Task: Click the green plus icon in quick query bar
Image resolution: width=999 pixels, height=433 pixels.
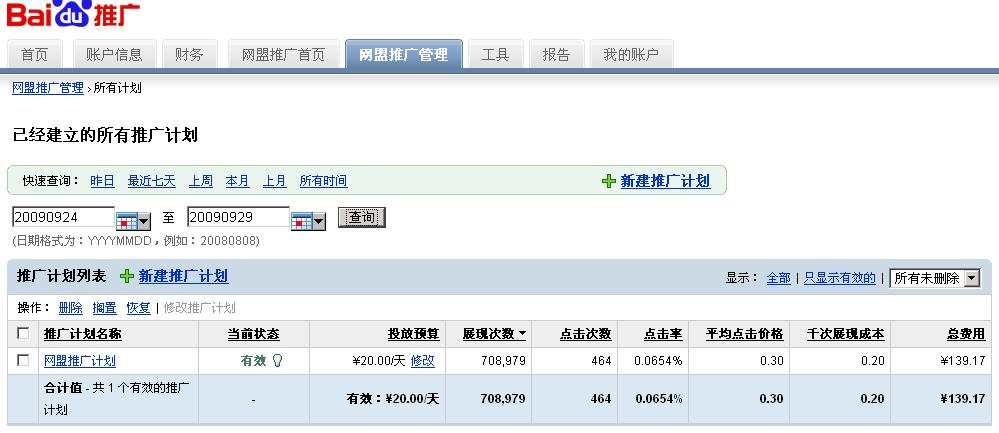Action: pyautogui.click(x=608, y=181)
